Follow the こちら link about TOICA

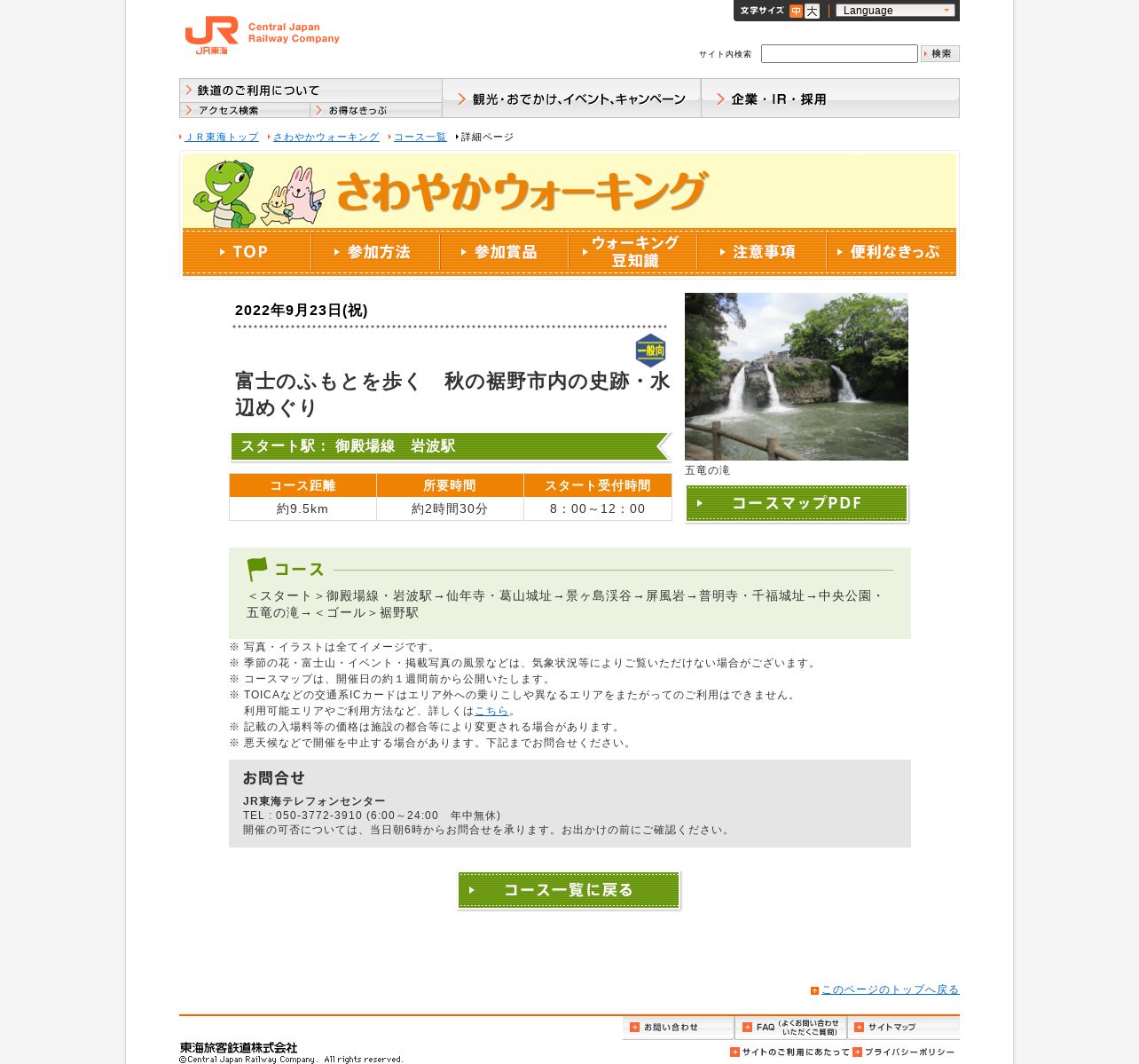tap(491, 711)
